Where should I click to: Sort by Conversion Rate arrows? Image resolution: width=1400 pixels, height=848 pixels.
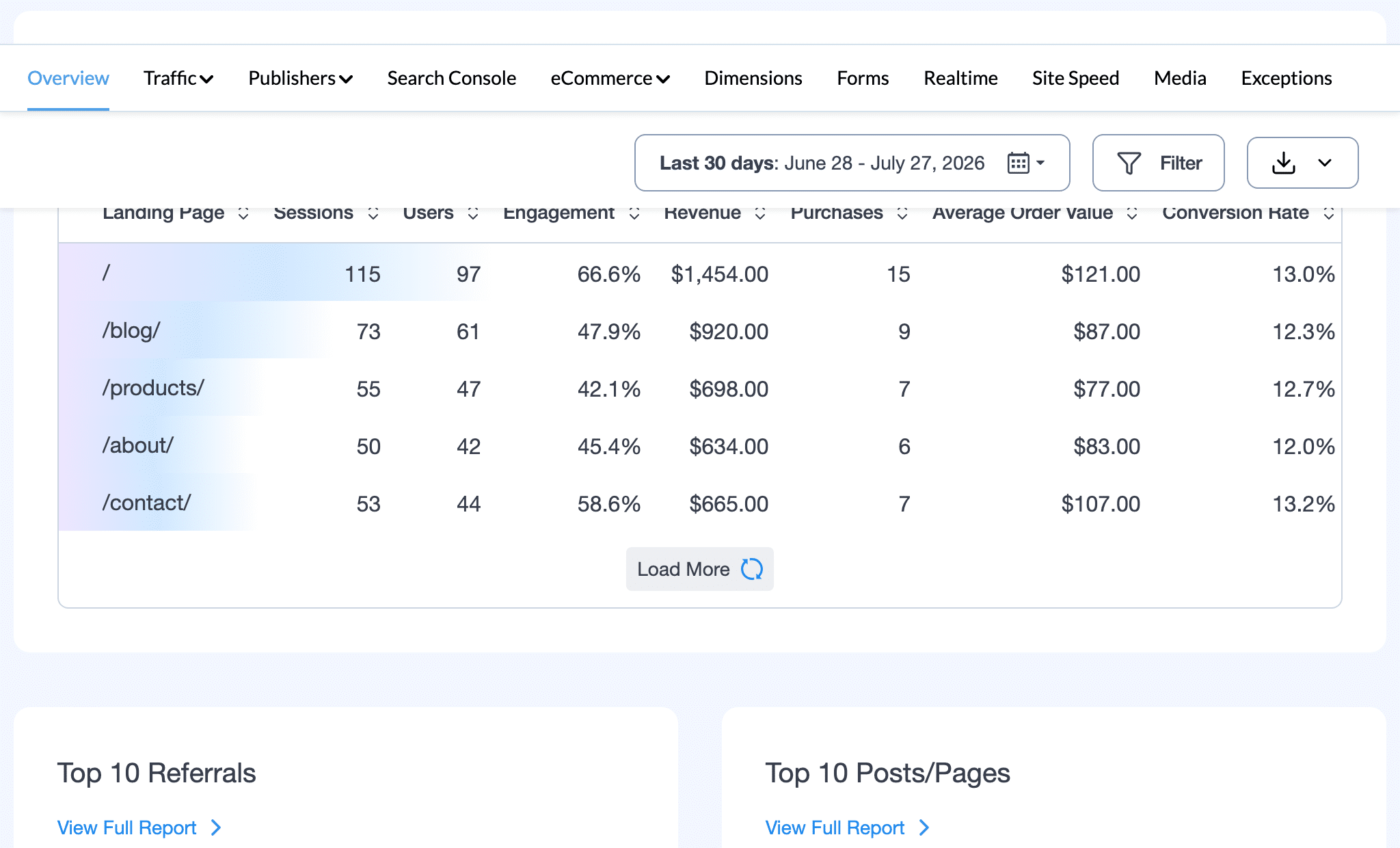[x=1329, y=213]
